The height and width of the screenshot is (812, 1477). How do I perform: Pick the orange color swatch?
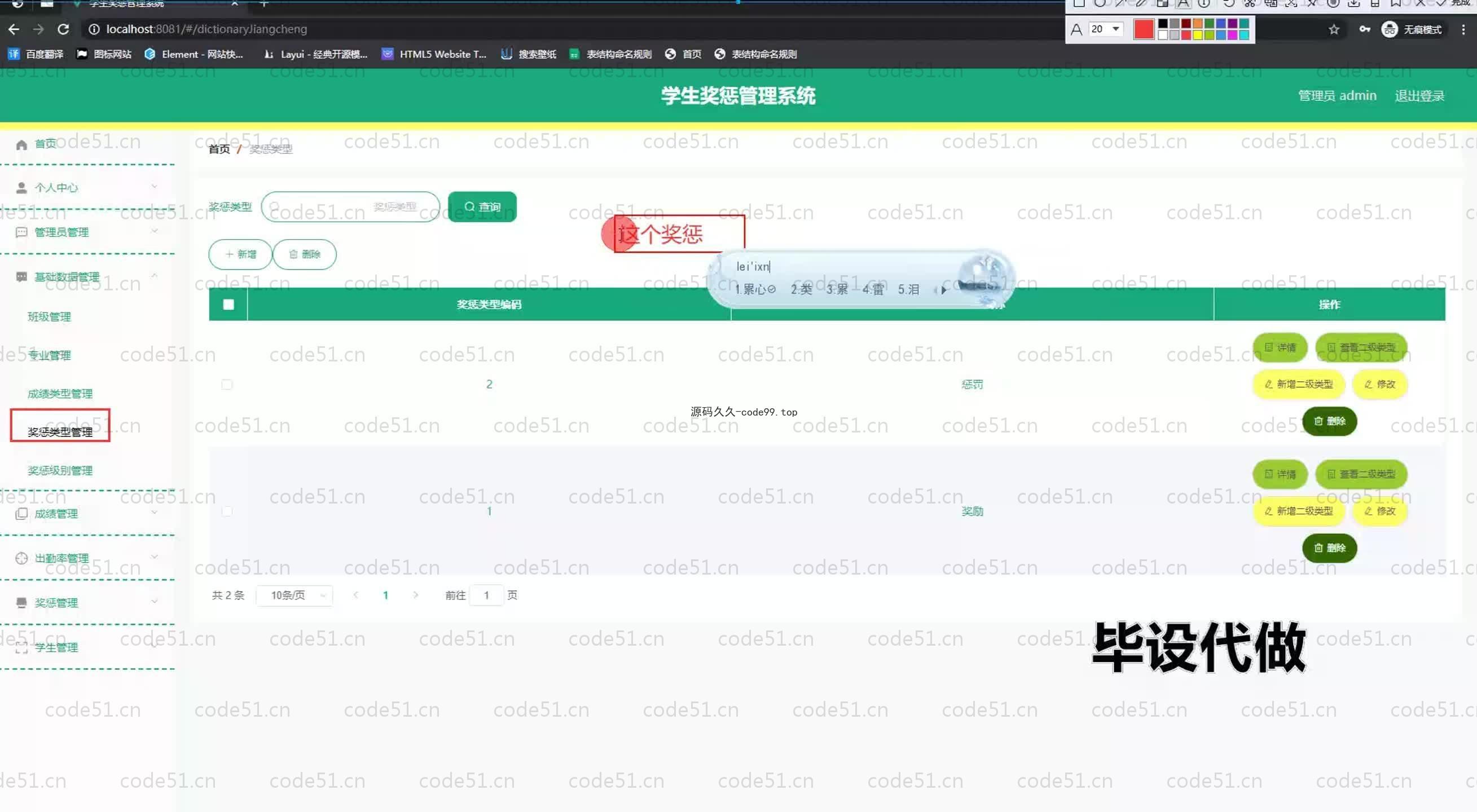coord(1197,24)
